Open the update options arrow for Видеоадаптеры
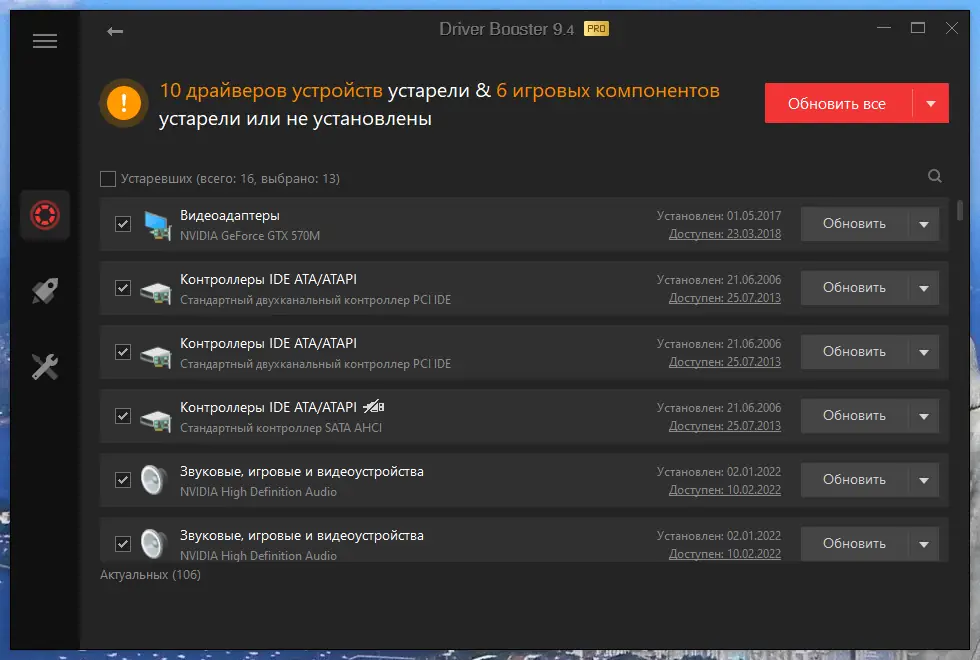This screenshot has width=980, height=660. click(924, 224)
